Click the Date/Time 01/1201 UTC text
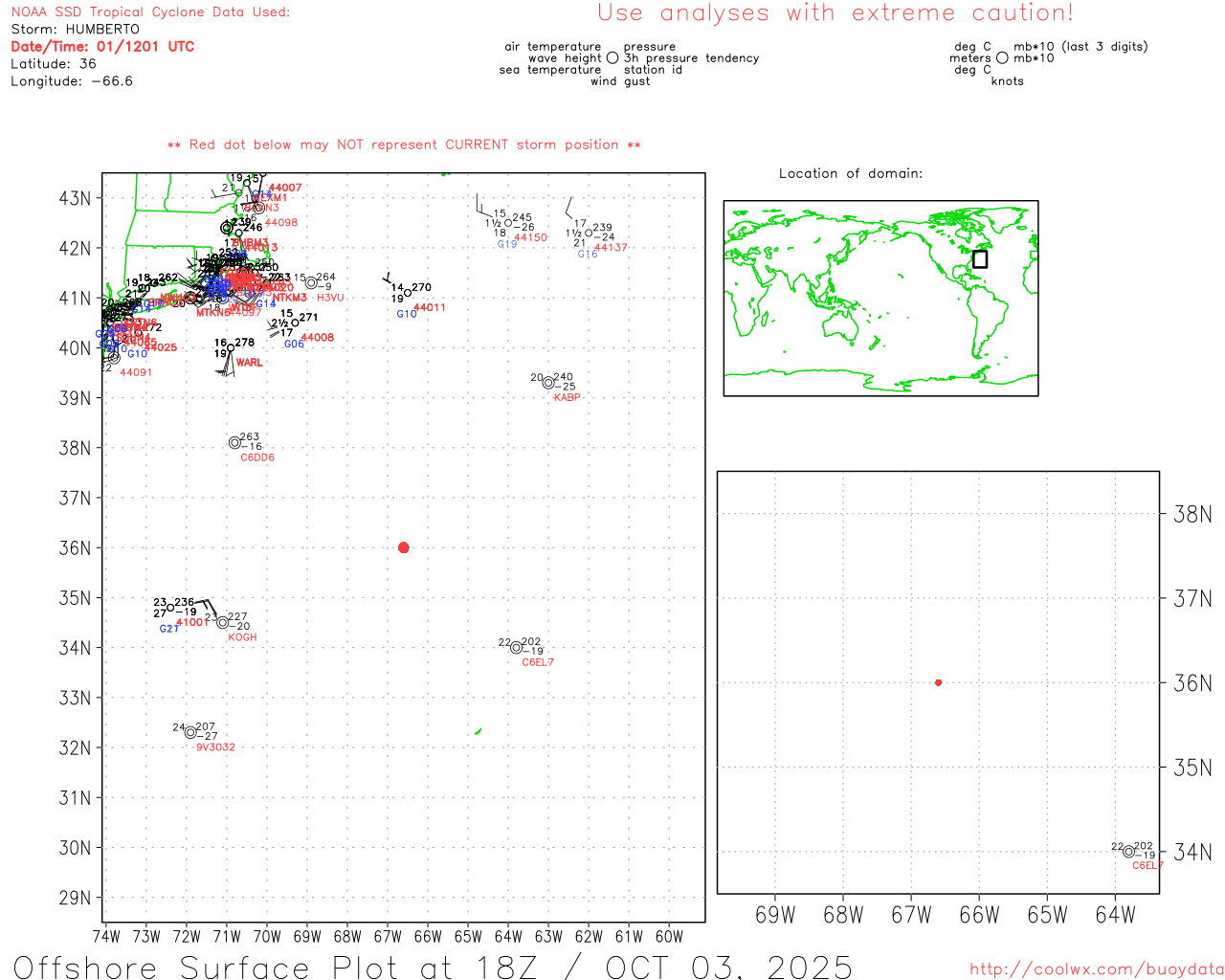1225x980 pixels. point(102,47)
